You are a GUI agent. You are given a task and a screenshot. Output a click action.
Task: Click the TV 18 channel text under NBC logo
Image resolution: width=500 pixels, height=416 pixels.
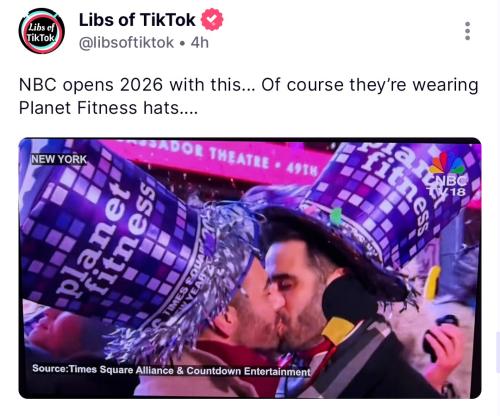[447, 192]
